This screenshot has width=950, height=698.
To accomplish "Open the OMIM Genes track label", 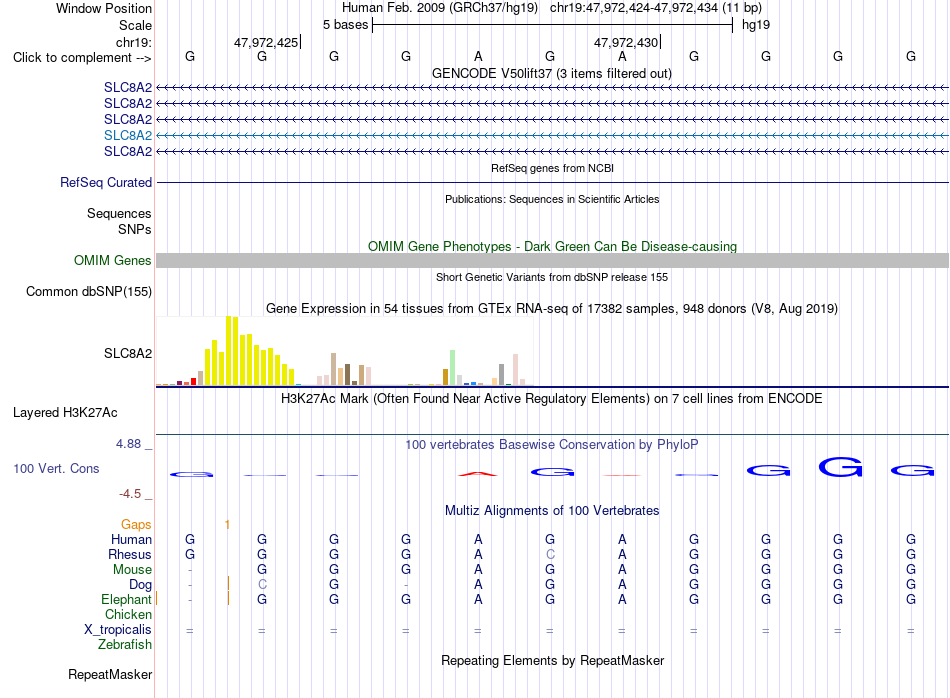I will tap(113, 261).
